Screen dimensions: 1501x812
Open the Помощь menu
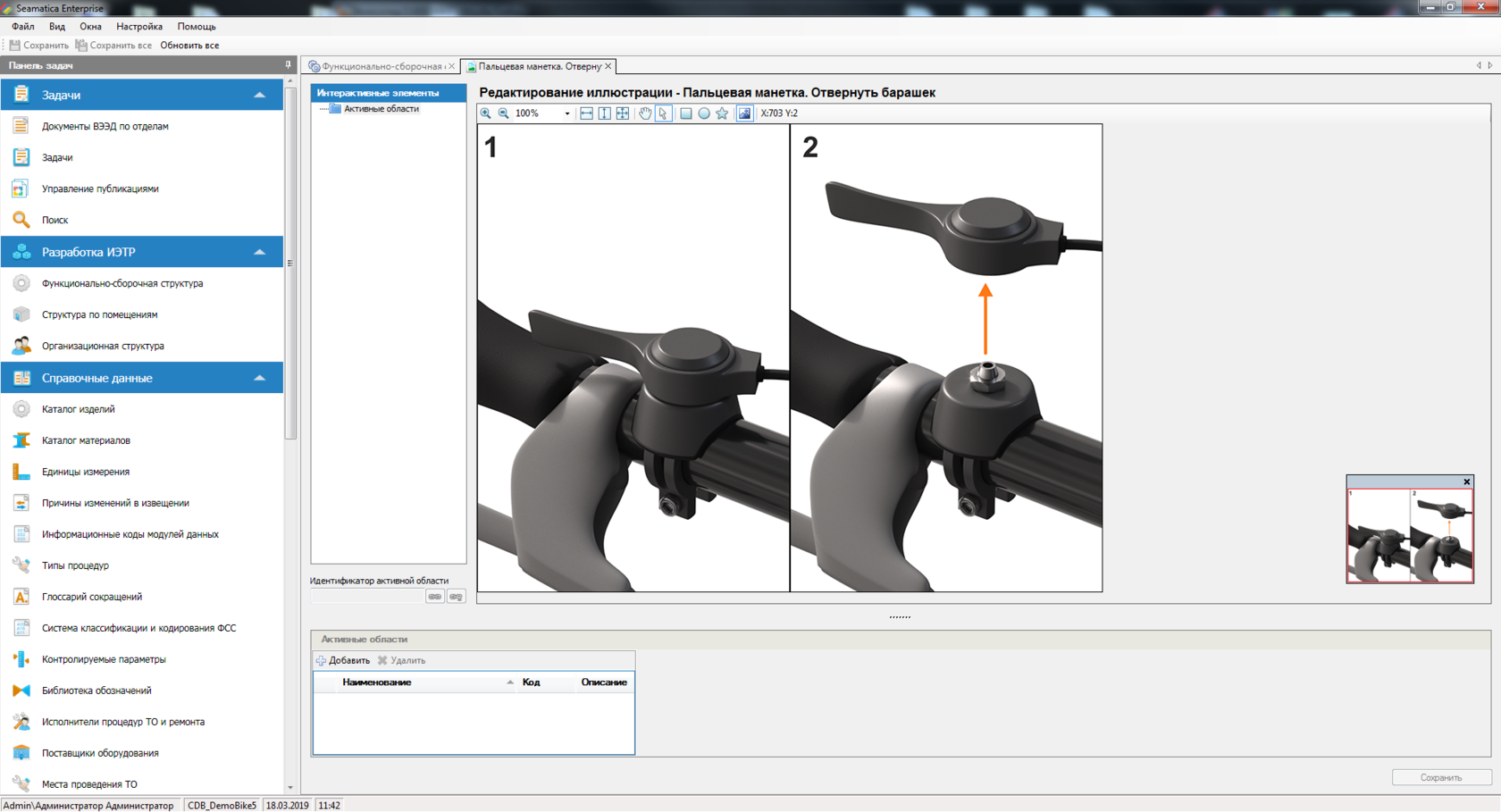point(197,27)
